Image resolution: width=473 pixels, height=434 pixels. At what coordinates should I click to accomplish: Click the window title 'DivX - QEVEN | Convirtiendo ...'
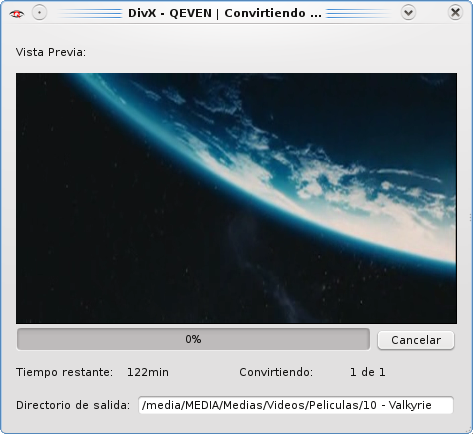coord(225,13)
